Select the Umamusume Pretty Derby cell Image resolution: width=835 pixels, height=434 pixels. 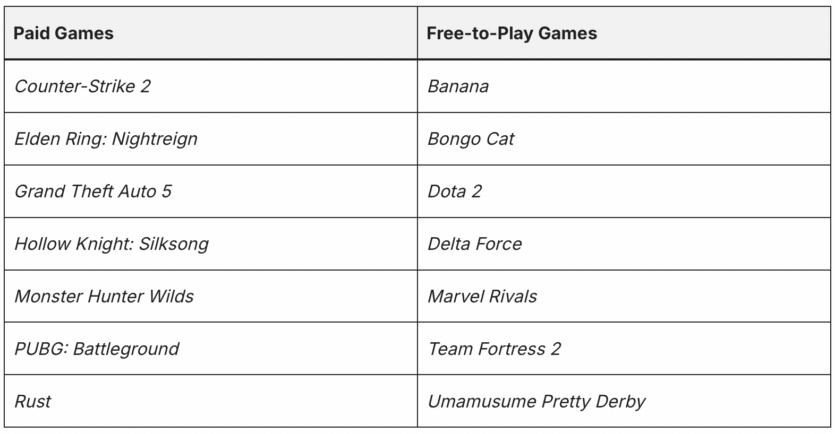point(536,401)
